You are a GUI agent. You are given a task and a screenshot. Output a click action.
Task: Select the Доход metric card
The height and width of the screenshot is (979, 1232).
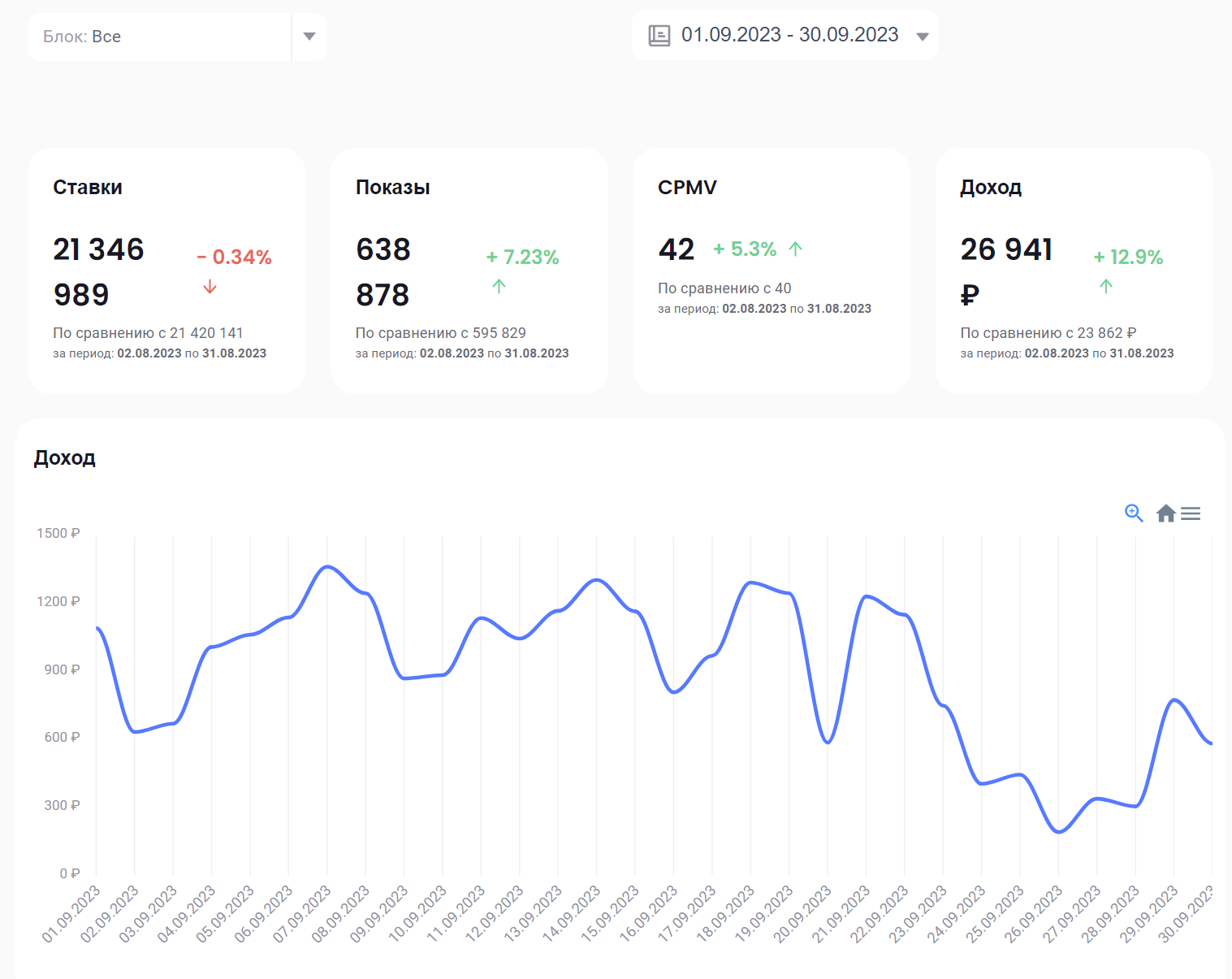coord(1074,271)
